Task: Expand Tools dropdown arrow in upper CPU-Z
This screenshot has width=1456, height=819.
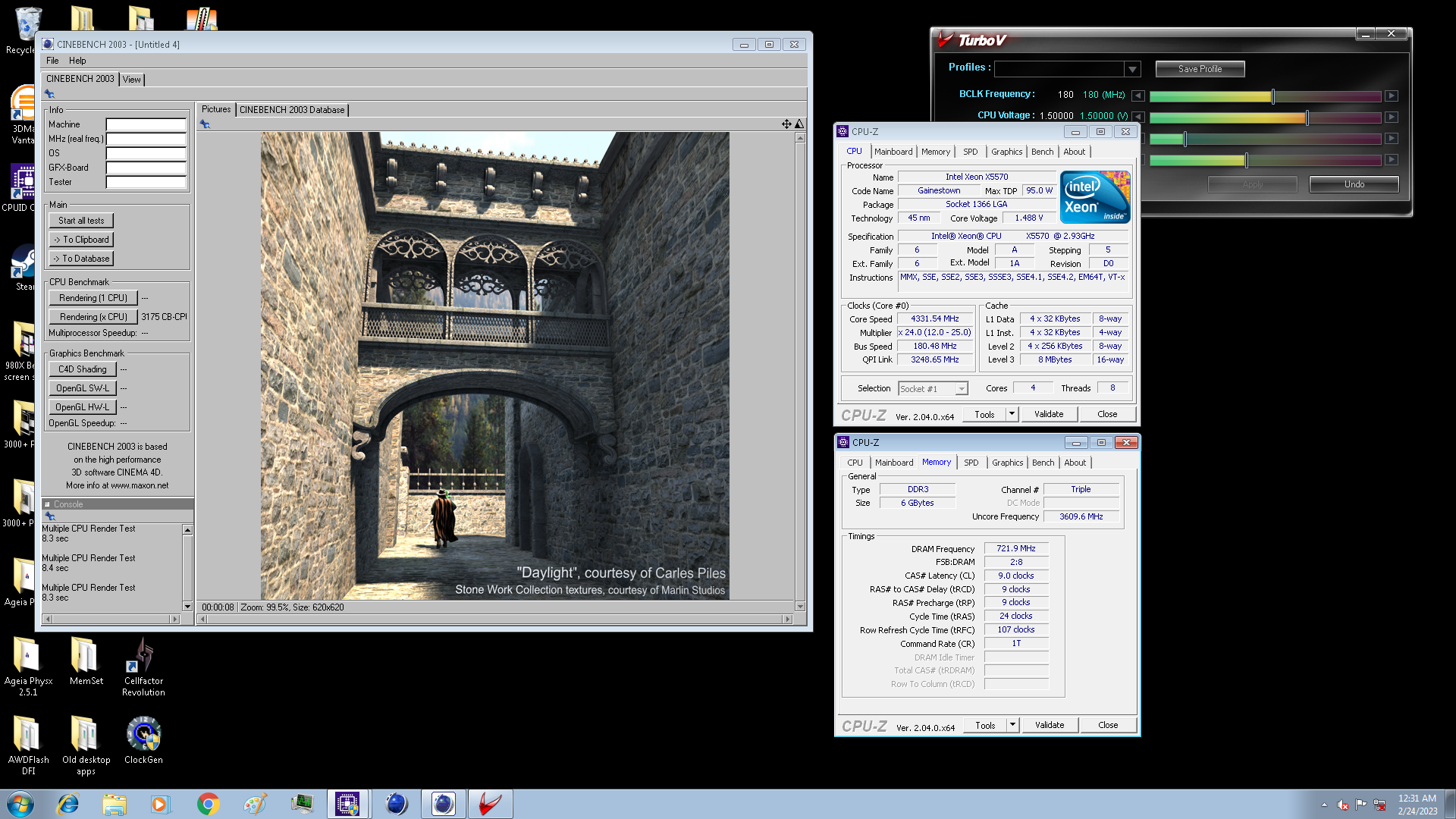Action: tap(1012, 414)
